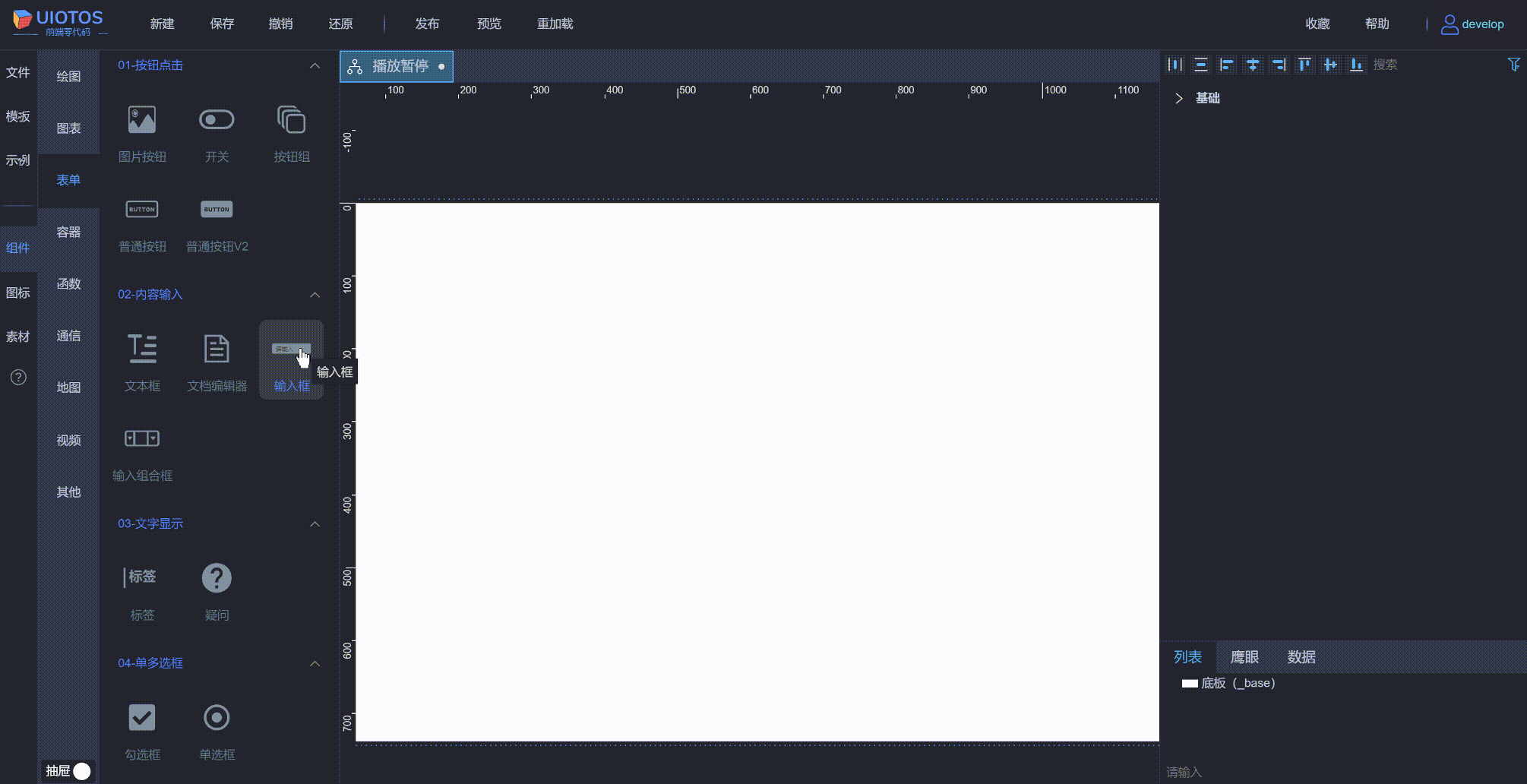Image resolution: width=1527 pixels, height=784 pixels.
Task: Select the 勾选框 checkbox component icon
Action: (141, 717)
